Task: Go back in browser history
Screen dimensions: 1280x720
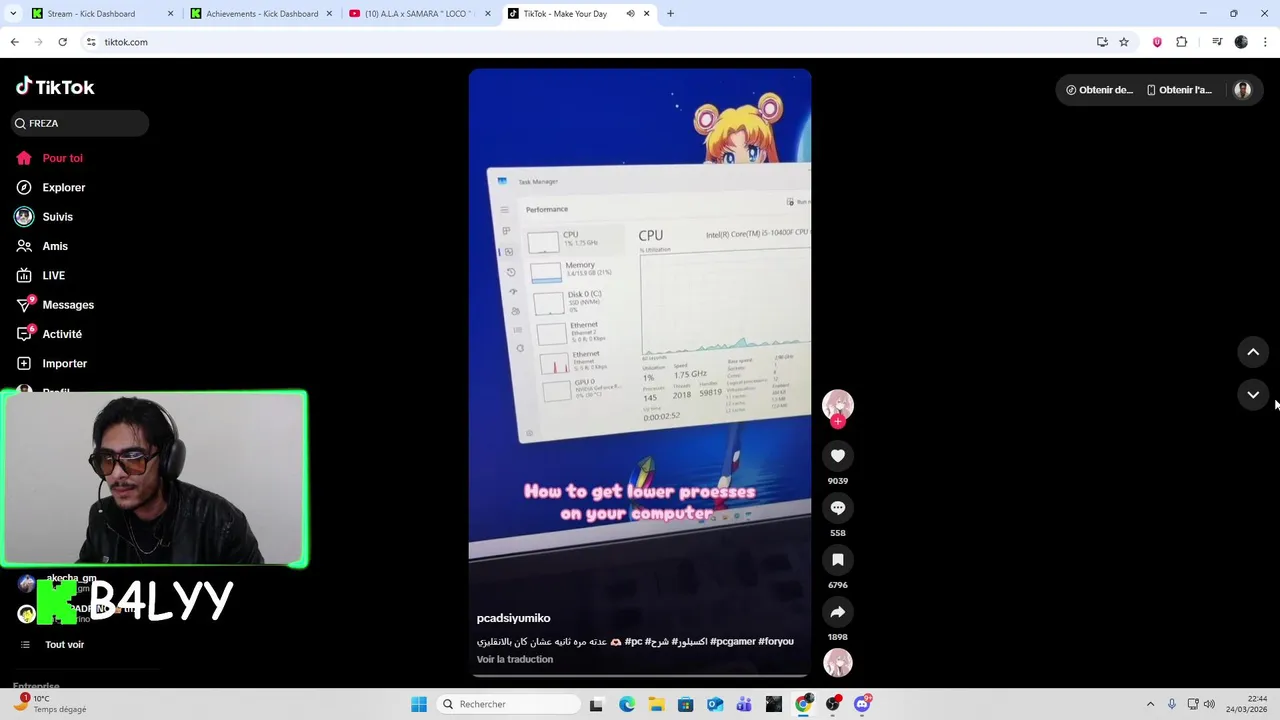Action: (x=14, y=42)
